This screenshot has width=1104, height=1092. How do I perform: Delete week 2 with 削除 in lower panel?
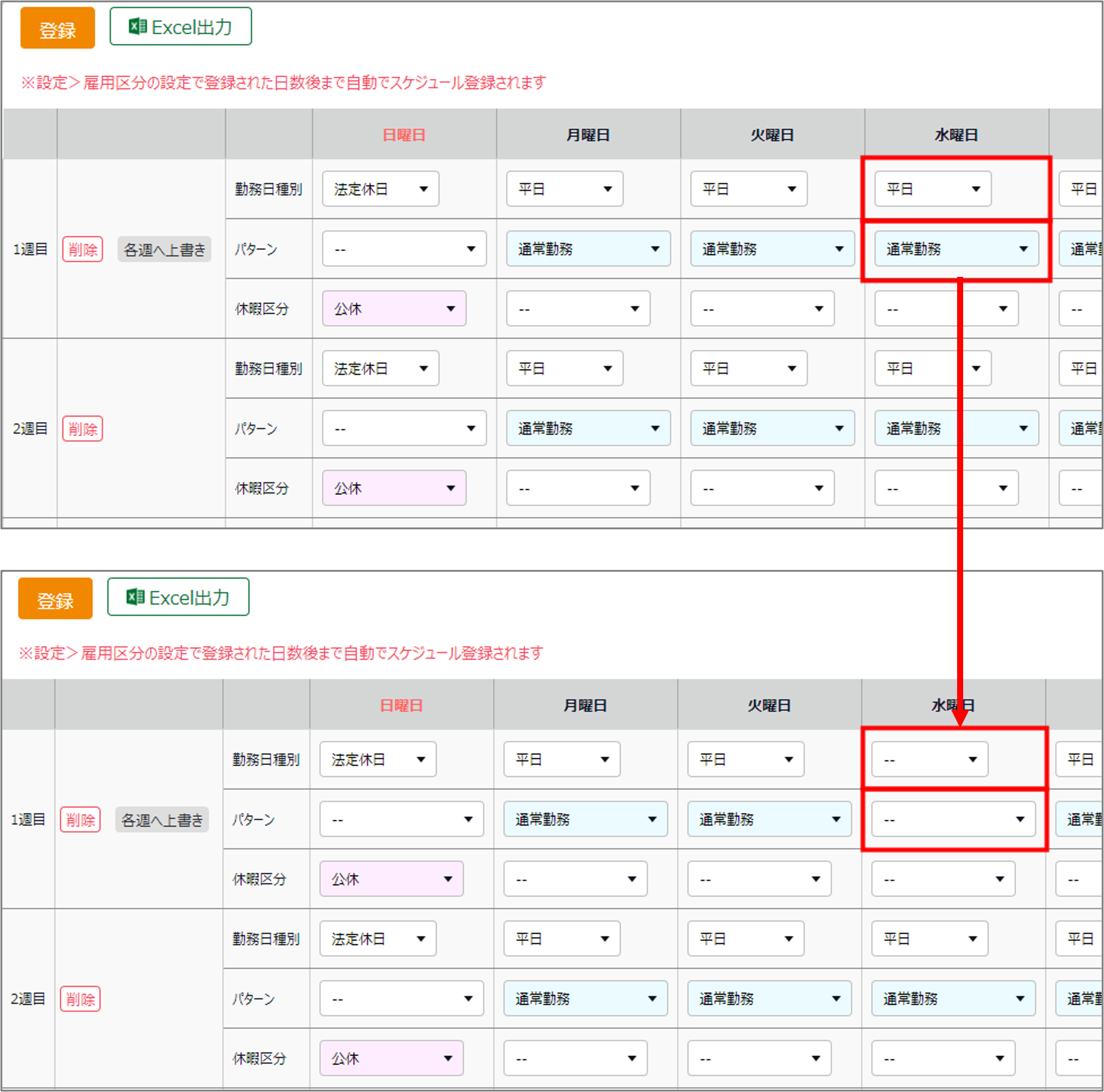pyautogui.click(x=80, y=999)
